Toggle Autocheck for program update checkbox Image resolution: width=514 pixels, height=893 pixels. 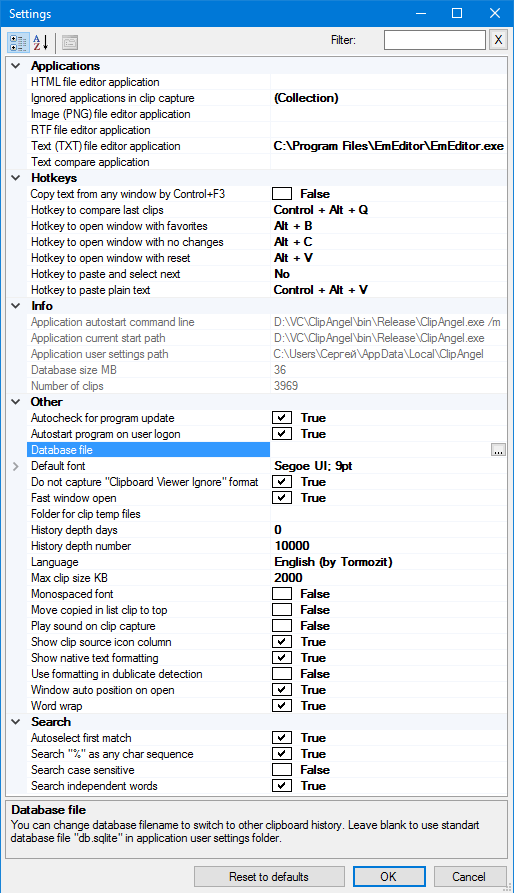click(x=282, y=418)
